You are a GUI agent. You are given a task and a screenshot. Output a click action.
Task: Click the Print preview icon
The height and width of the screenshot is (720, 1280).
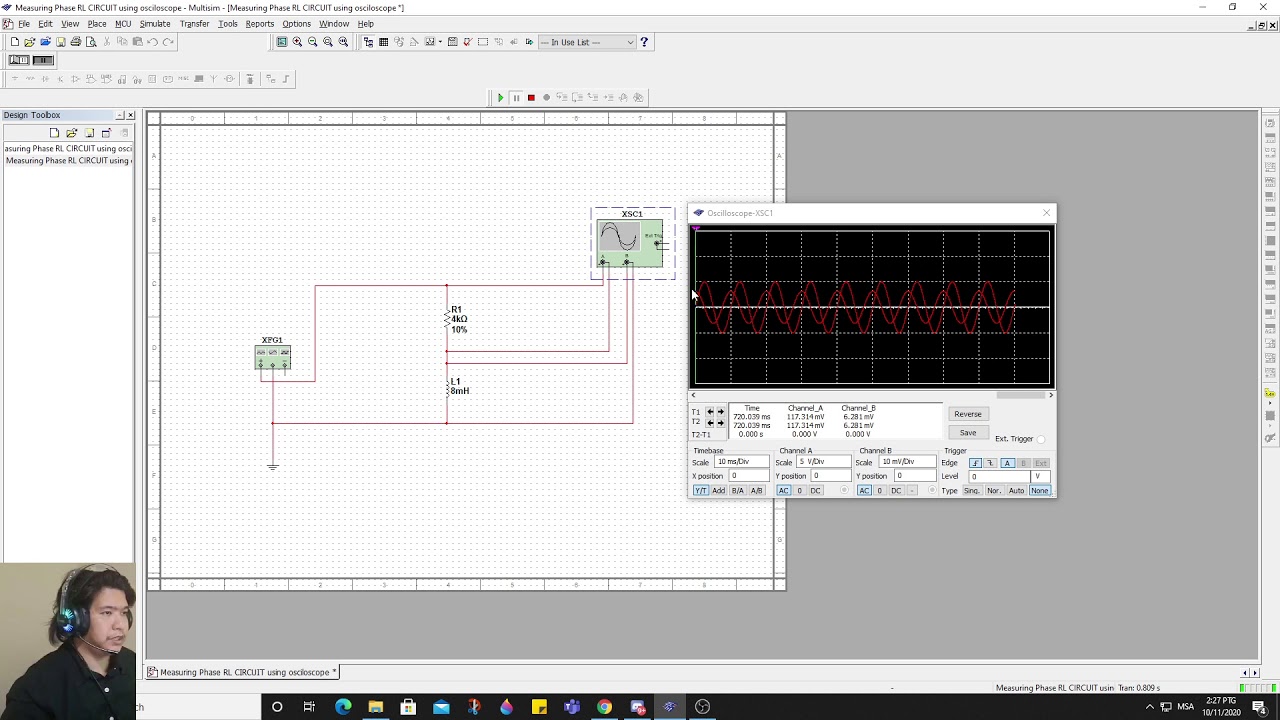click(x=91, y=42)
